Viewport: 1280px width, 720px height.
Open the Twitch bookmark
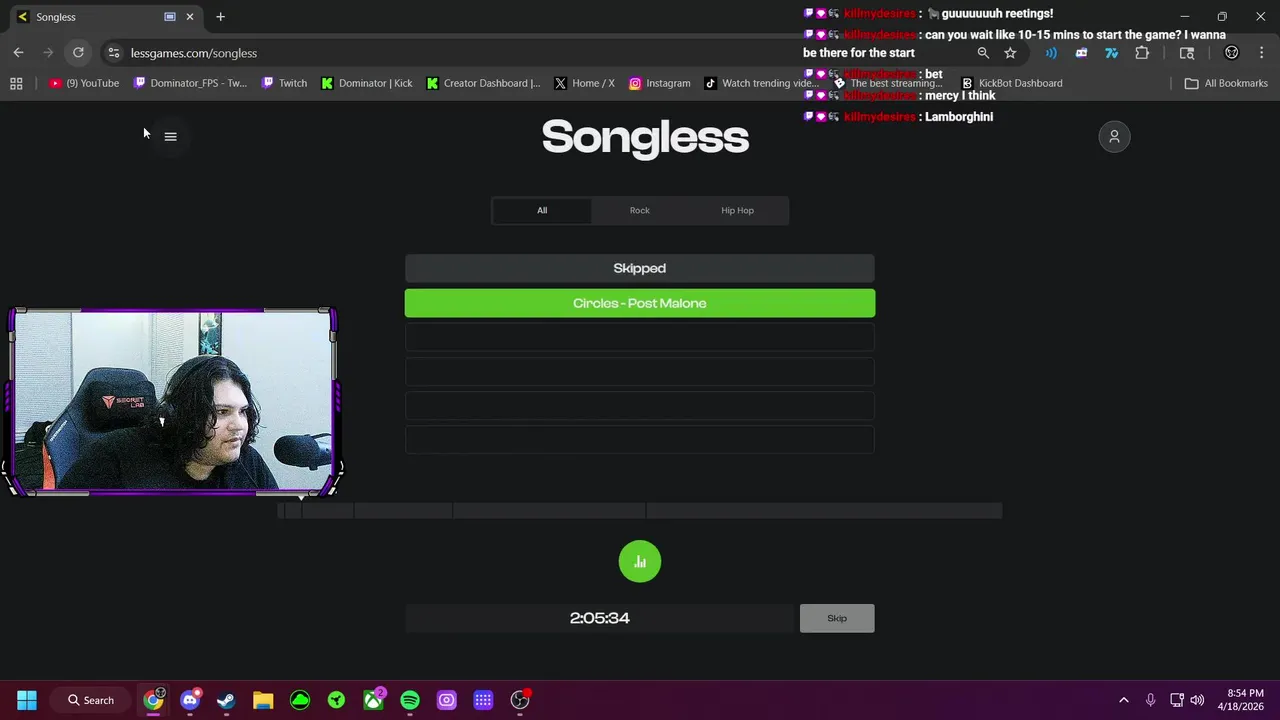[x=284, y=83]
